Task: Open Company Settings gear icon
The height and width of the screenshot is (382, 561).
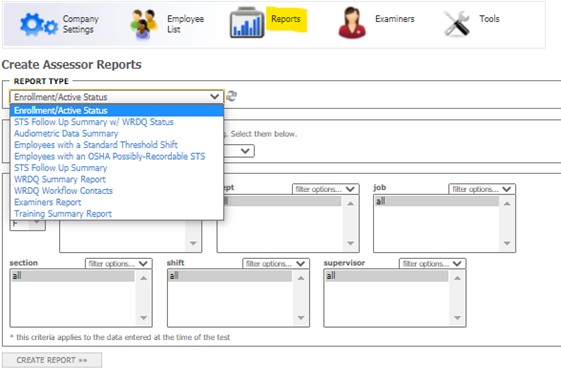Action: 39,24
